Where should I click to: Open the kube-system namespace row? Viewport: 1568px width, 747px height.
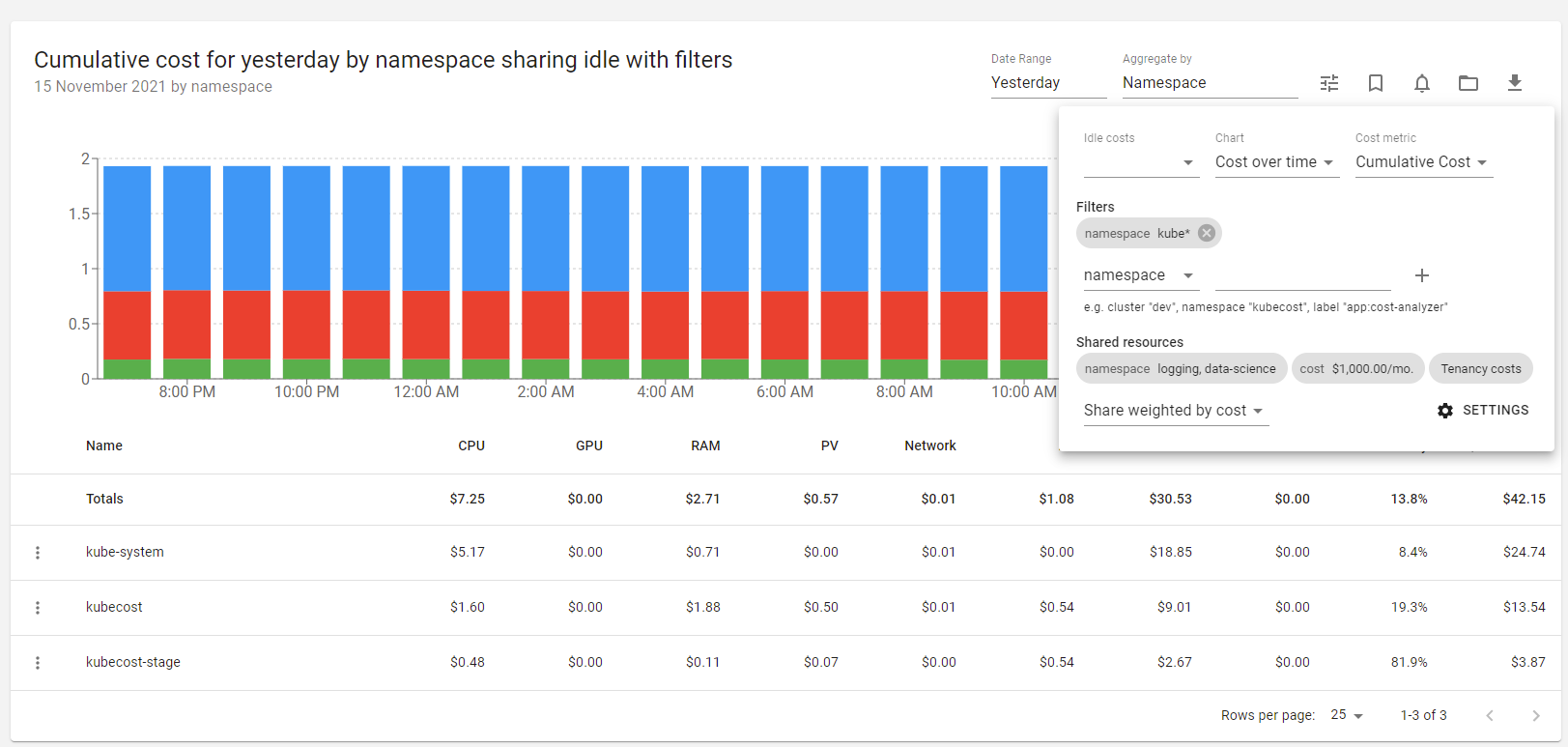click(x=125, y=552)
